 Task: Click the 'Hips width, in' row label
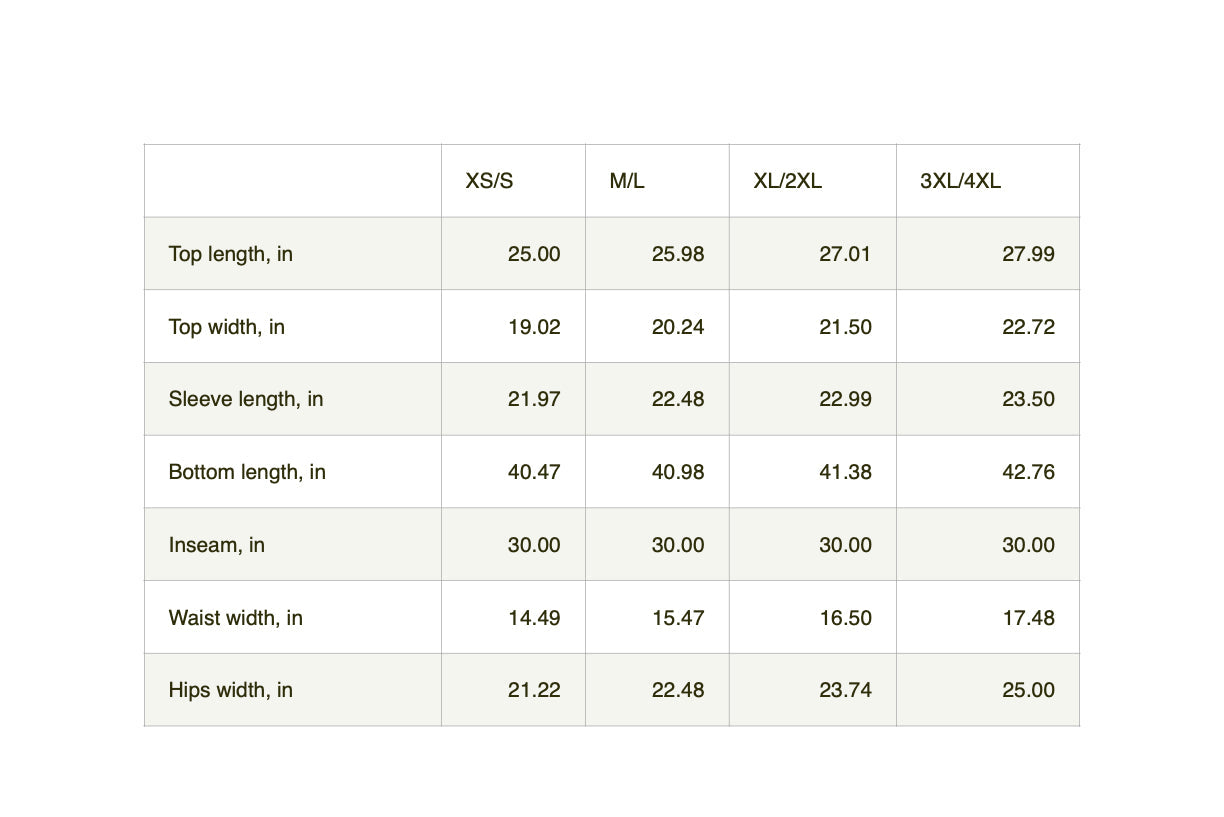[x=230, y=690]
